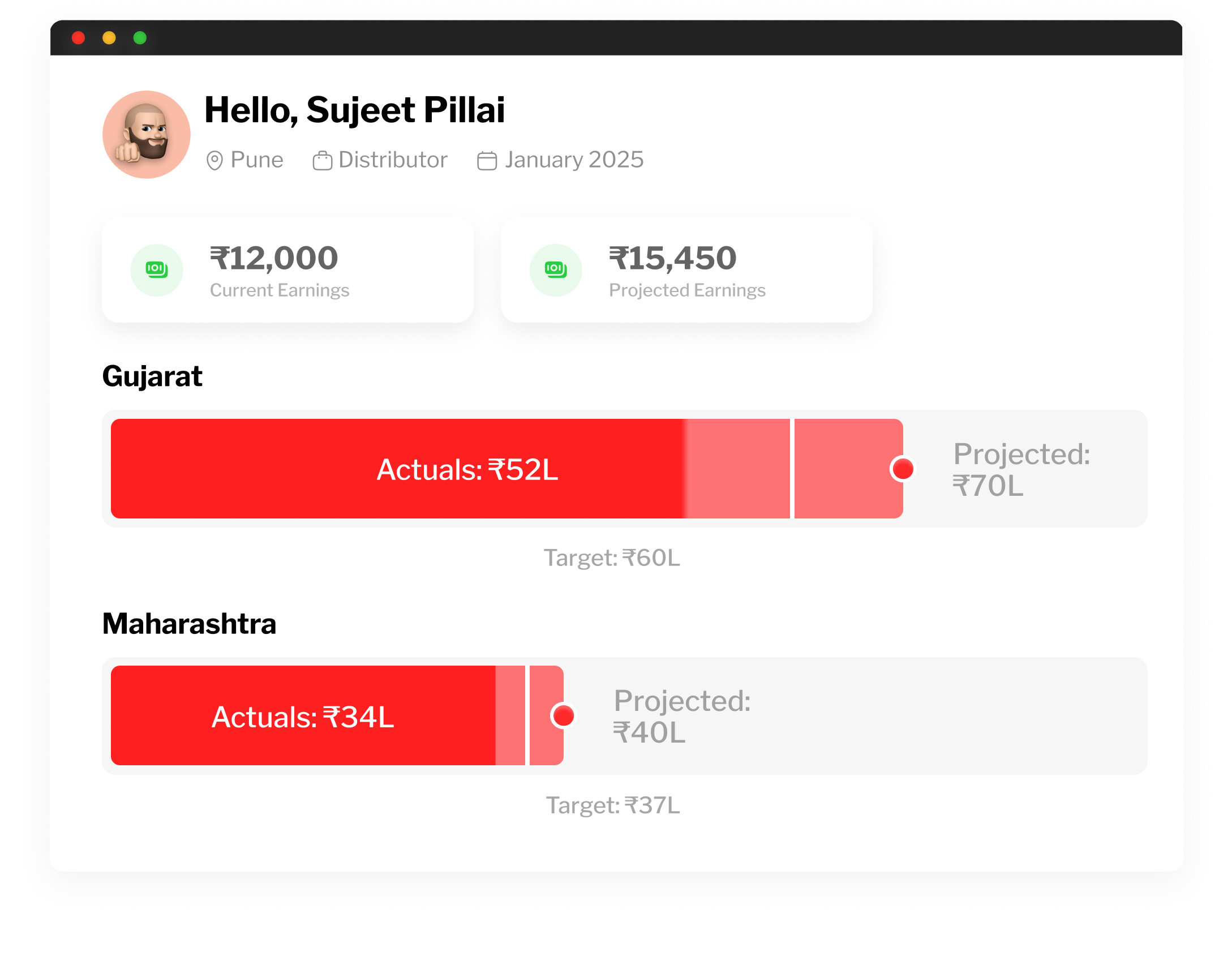
Task: Click the red close window dot
Action: [79, 38]
